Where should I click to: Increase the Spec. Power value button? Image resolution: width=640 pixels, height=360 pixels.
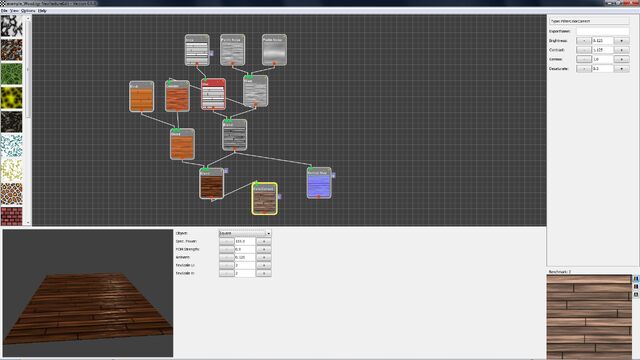264,241
